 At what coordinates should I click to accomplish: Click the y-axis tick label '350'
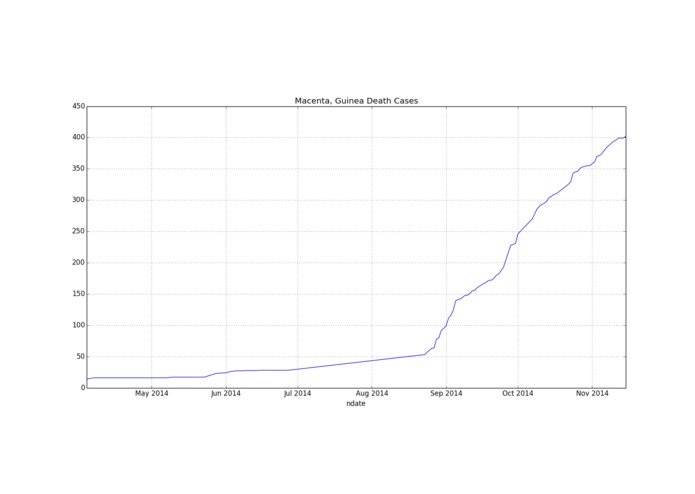click(x=78, y=169)
